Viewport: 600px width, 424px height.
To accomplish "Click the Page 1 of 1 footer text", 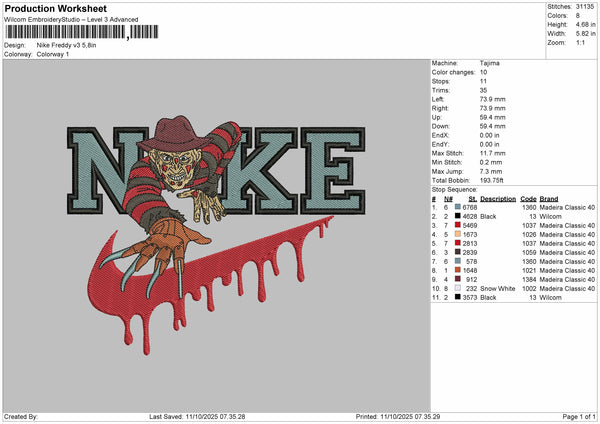I will pyautogui.click(x=579, y=416).
